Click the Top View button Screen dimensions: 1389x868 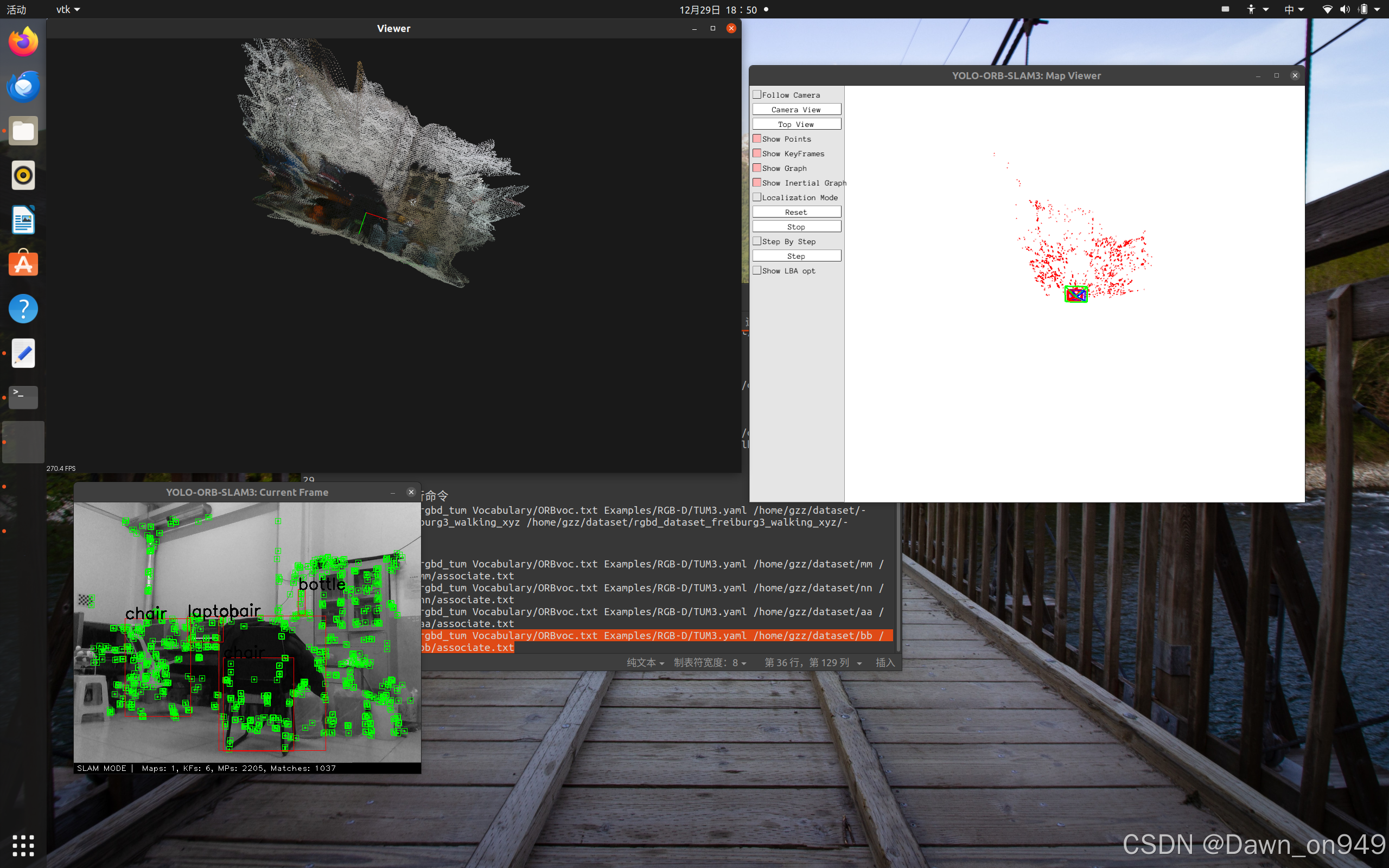tap(796, 124)
